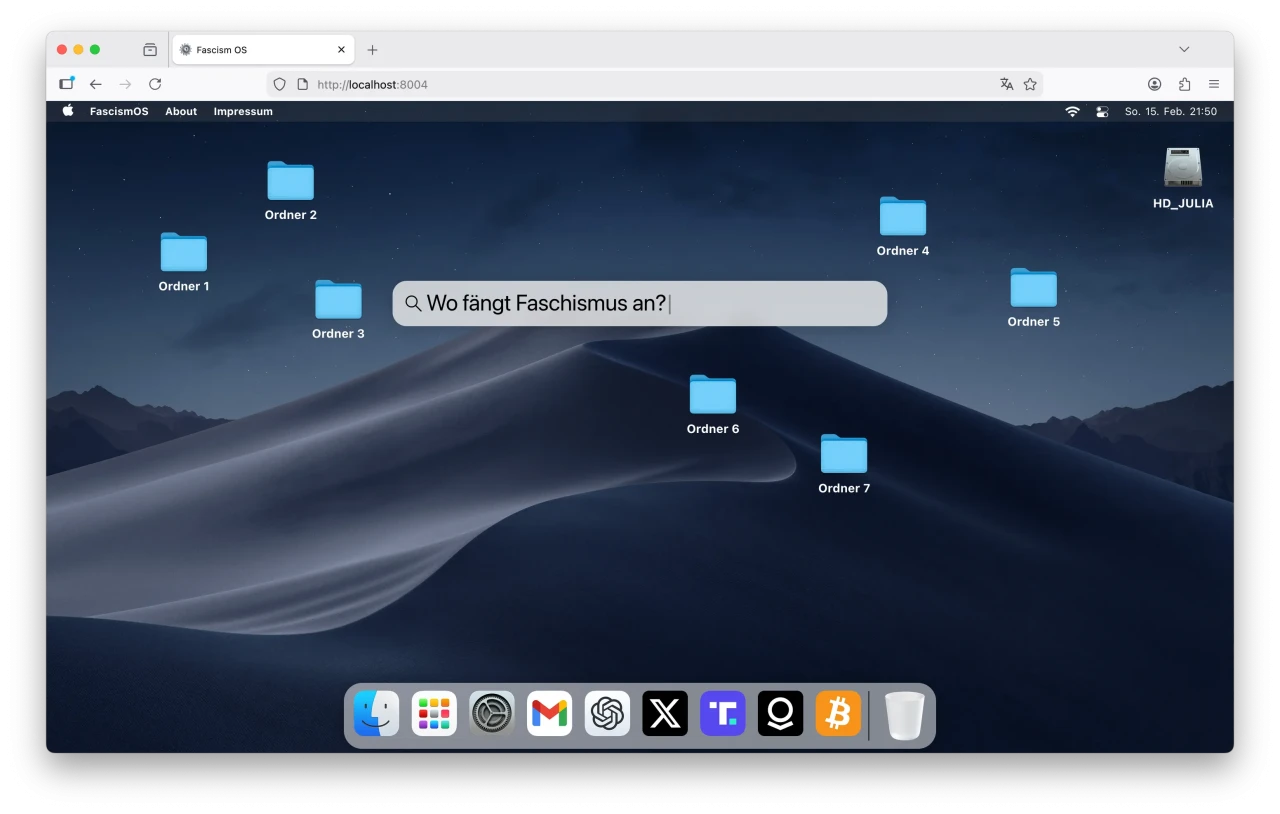
Task: Open the Apple logo menu
Action: tap(68, 111)
